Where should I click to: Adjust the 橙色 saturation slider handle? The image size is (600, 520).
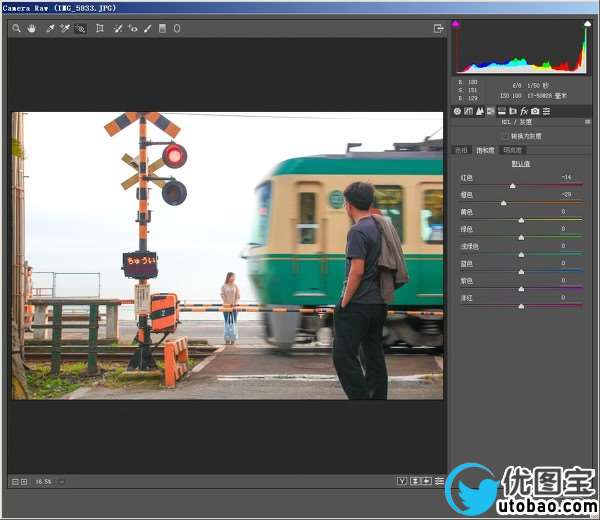point(504,203)
